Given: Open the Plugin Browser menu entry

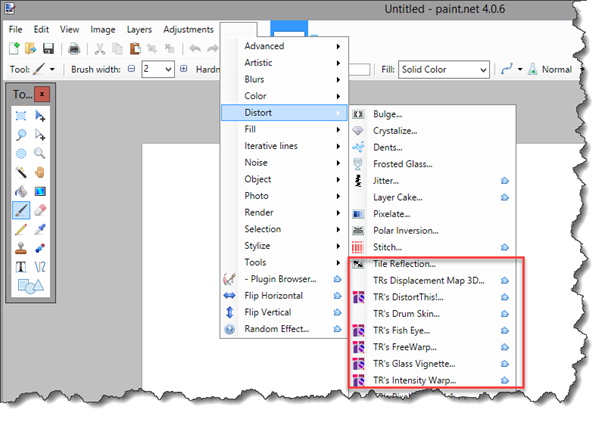Looking at the screenshot, I should [284, 279].
